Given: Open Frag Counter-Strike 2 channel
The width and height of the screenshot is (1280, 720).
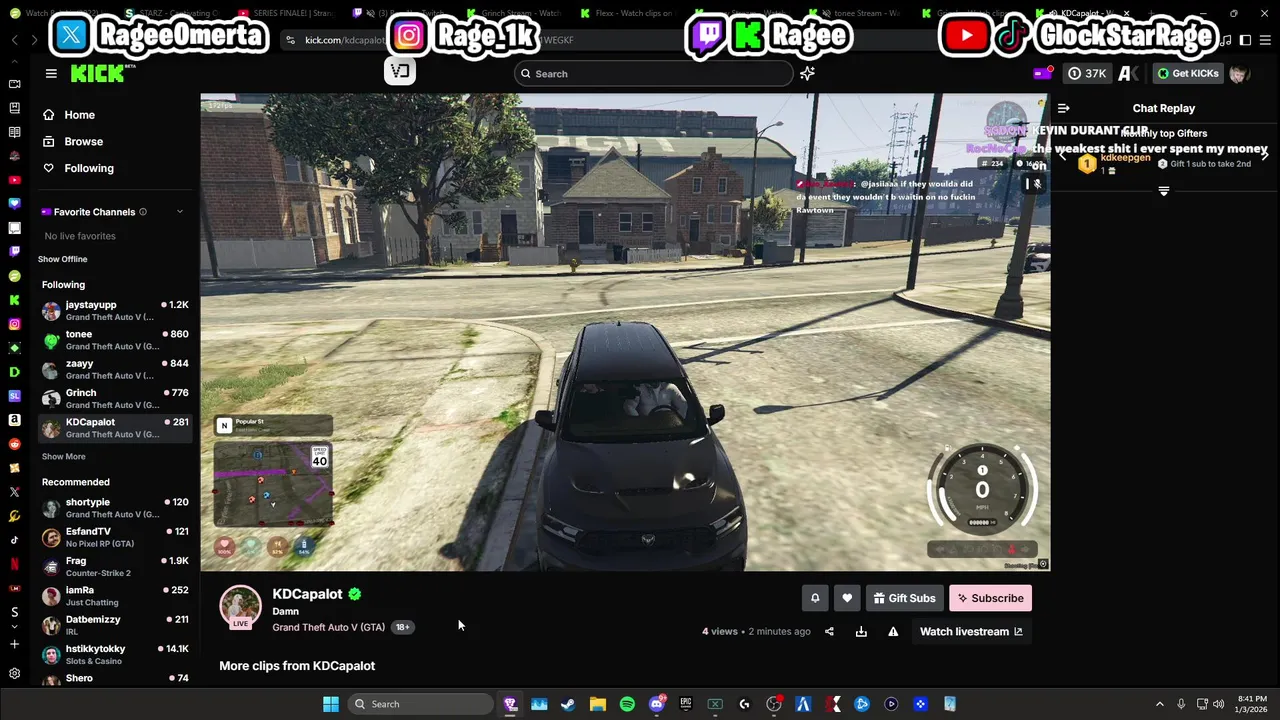Looking at the screenshot, I should [115, 567].
